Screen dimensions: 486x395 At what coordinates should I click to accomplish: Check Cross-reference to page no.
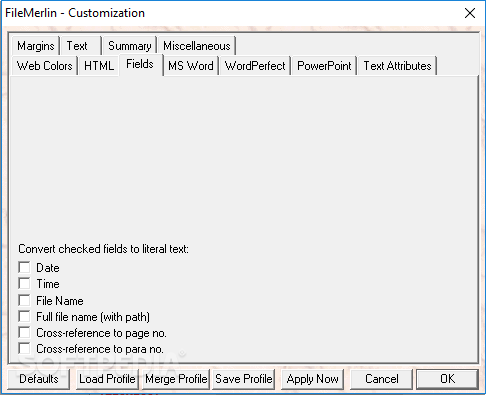pos(24,333)
